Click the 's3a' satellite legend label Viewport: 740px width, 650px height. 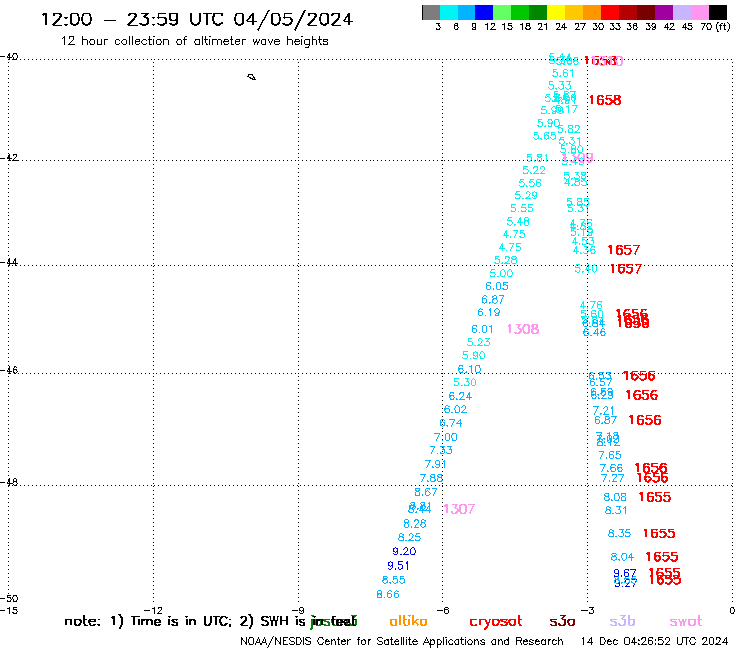pos(562,621)
